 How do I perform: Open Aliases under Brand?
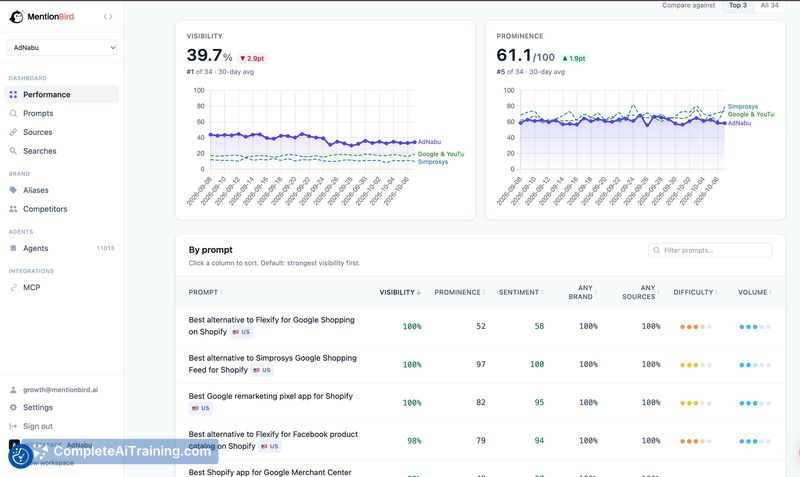62,190
